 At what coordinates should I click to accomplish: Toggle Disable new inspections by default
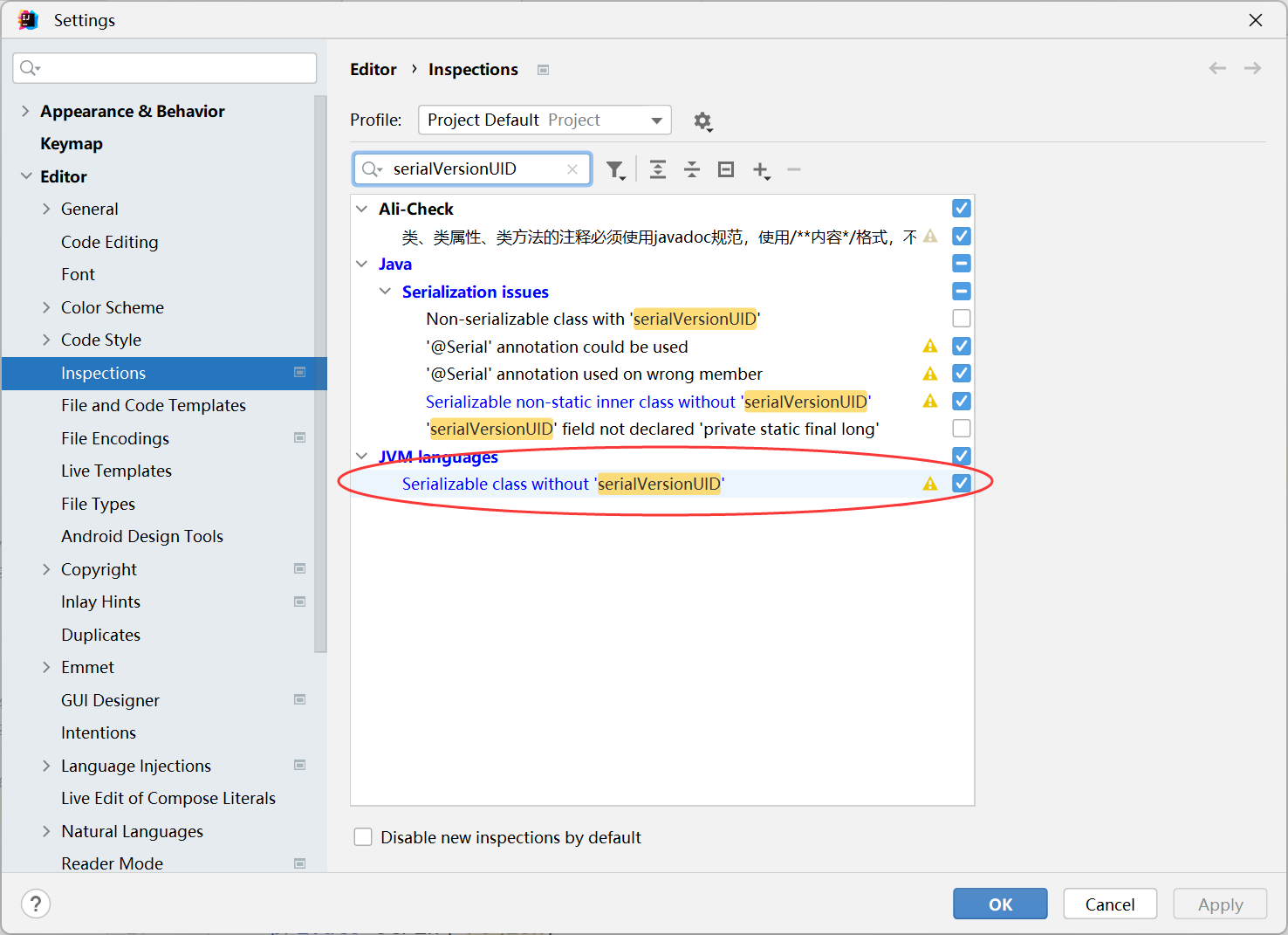[x=363, y=837]
